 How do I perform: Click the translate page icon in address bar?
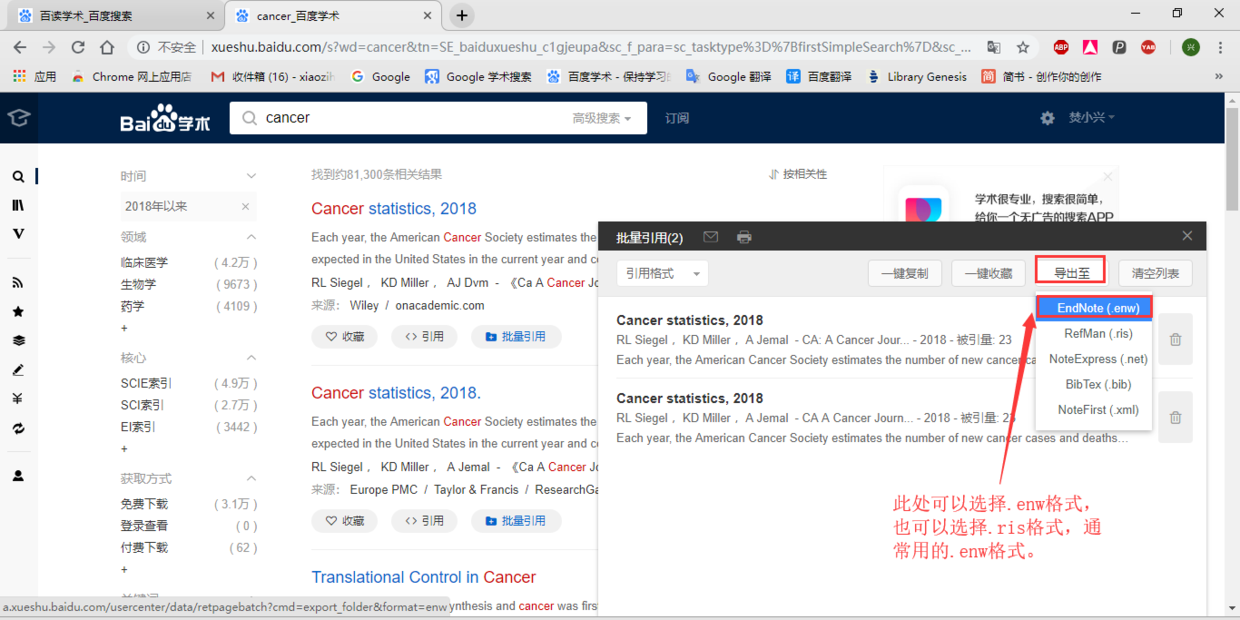click(x=993, y=47)
